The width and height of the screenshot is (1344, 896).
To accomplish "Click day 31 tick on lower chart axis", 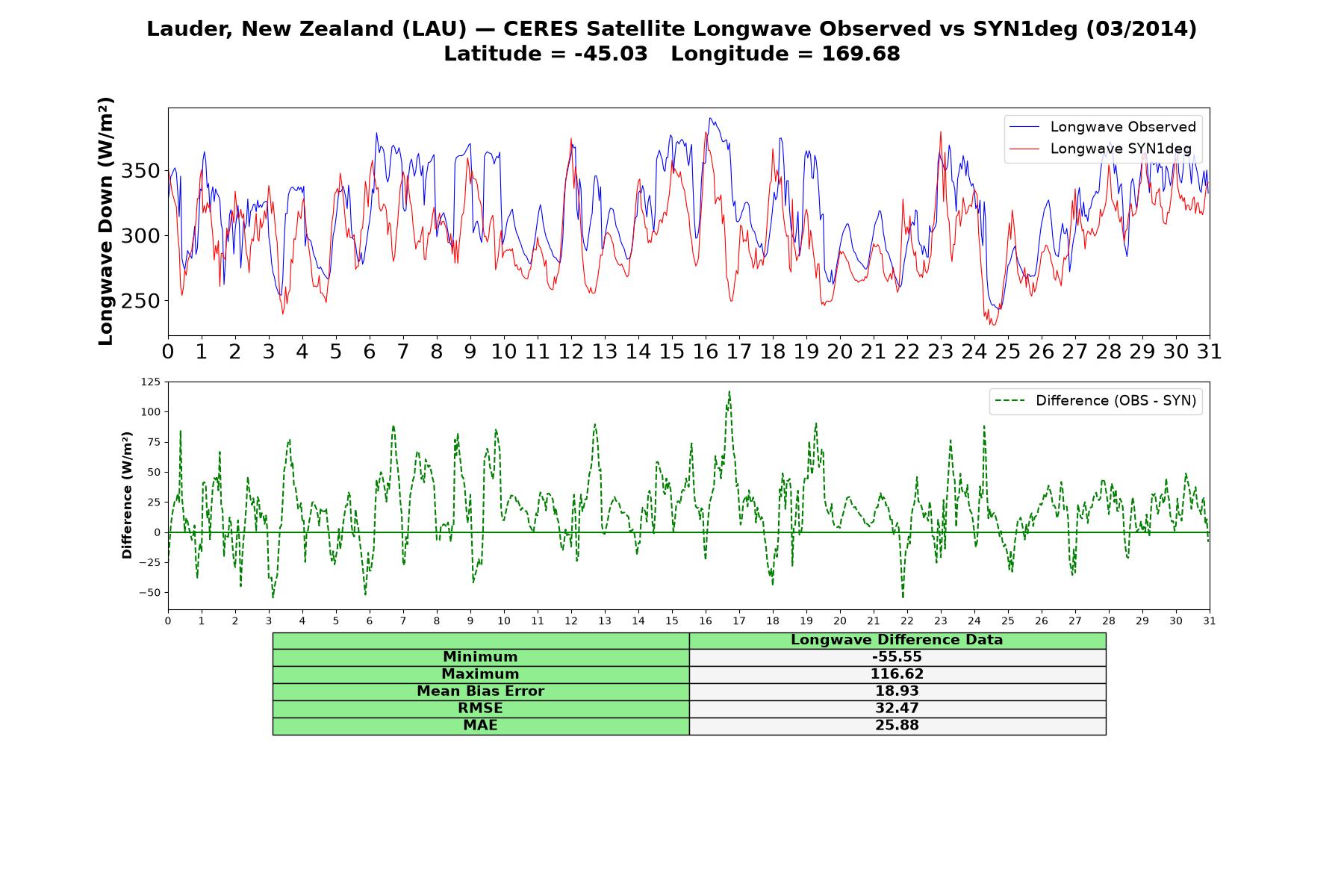I will (x=1209, y=621).
